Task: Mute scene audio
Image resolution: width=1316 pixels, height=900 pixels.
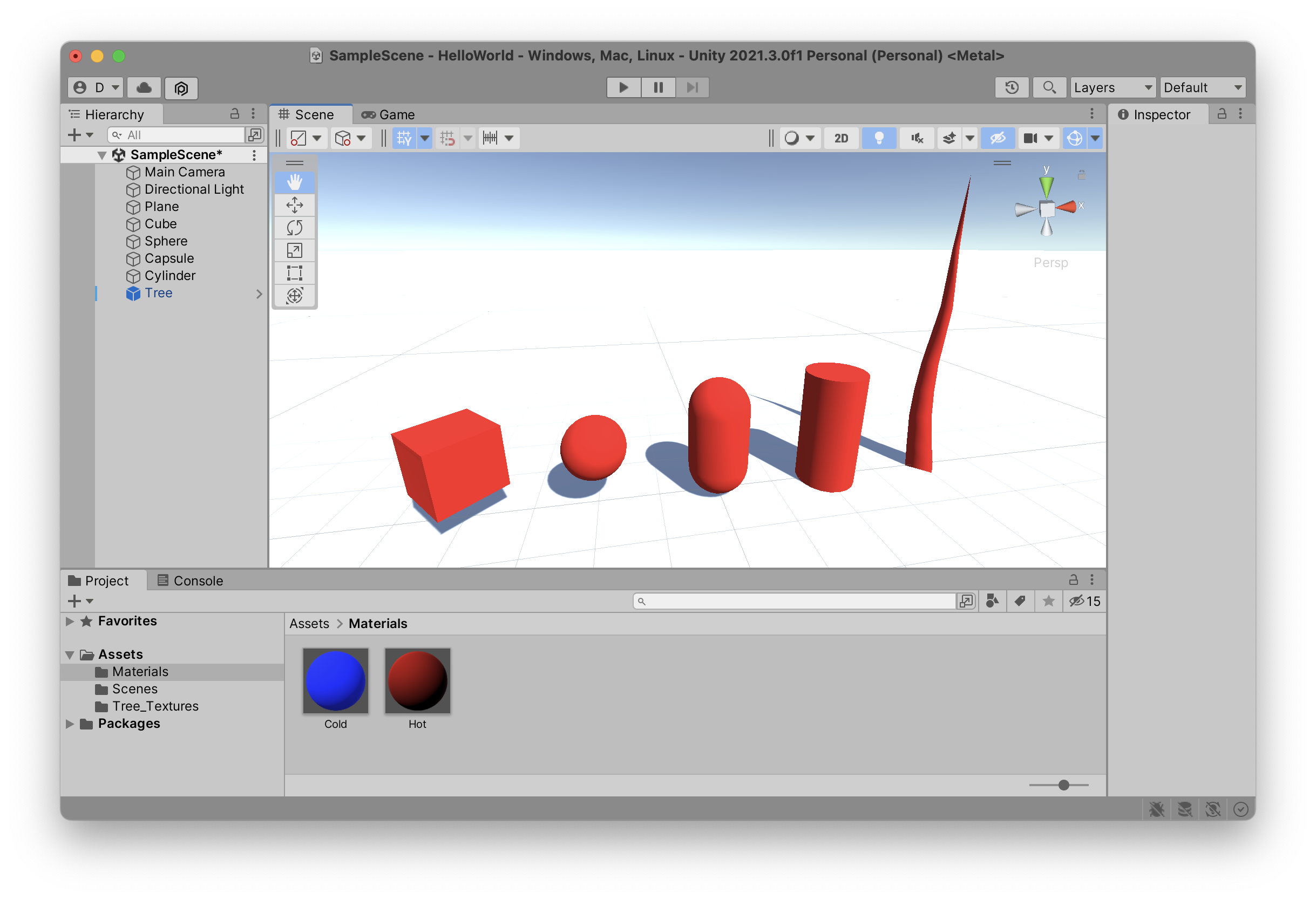Action: [916, 138]
